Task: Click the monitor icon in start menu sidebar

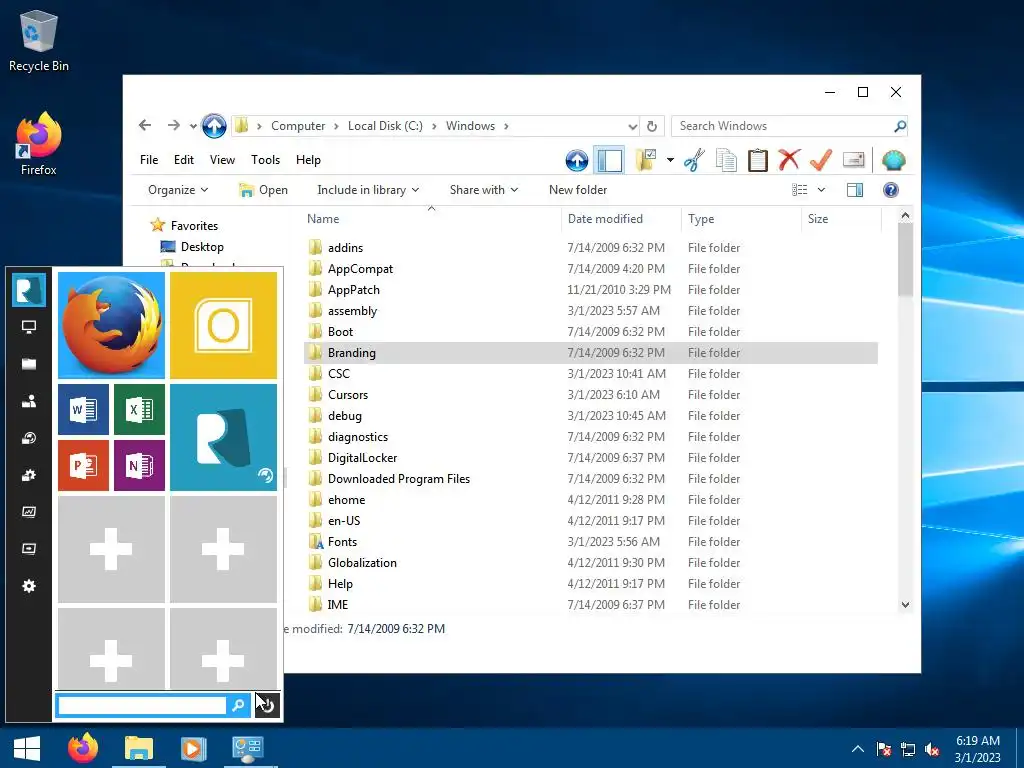Action: coord(29,327)
